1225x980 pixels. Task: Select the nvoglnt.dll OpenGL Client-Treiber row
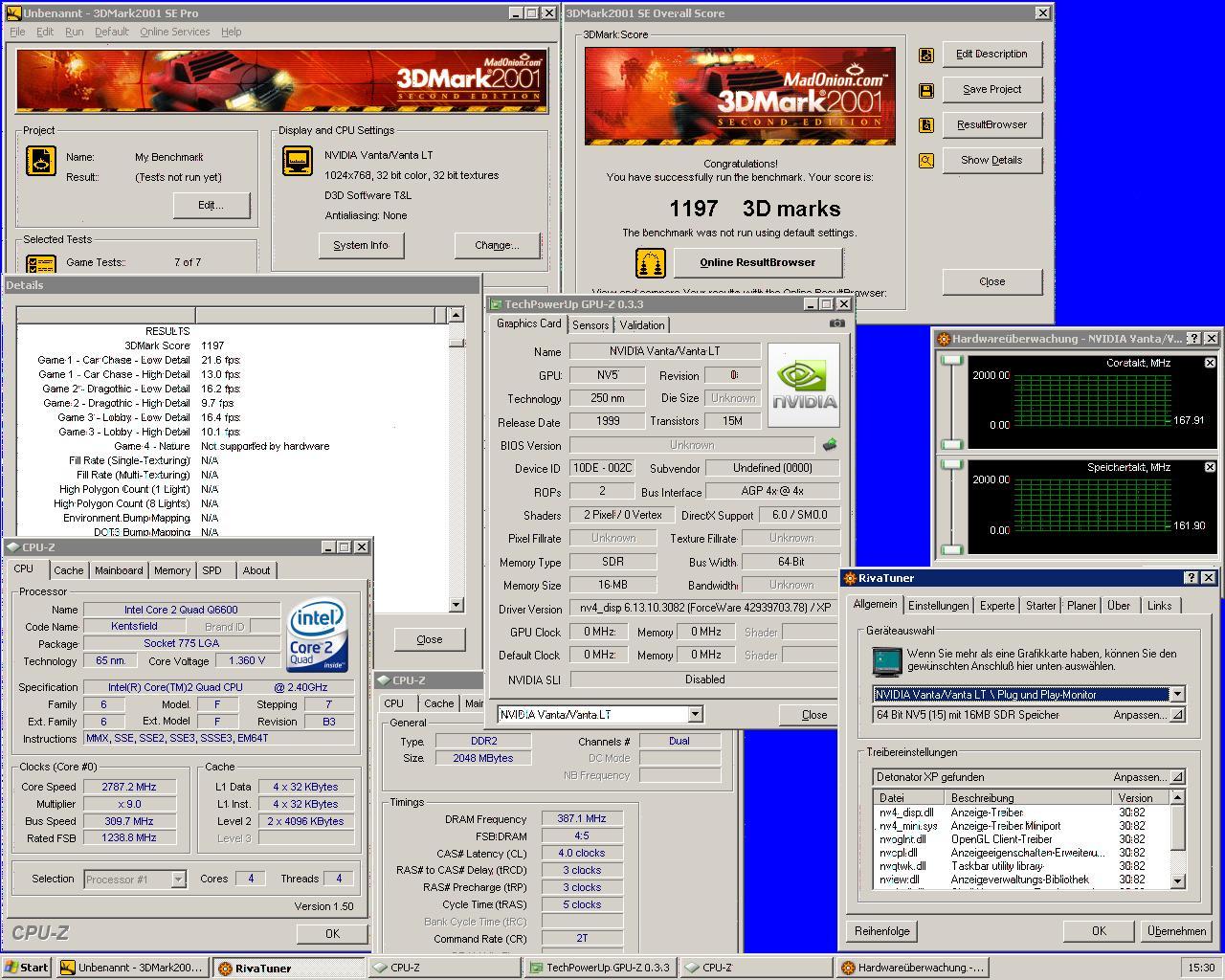pyautogui.click(x=1020, y=839)
